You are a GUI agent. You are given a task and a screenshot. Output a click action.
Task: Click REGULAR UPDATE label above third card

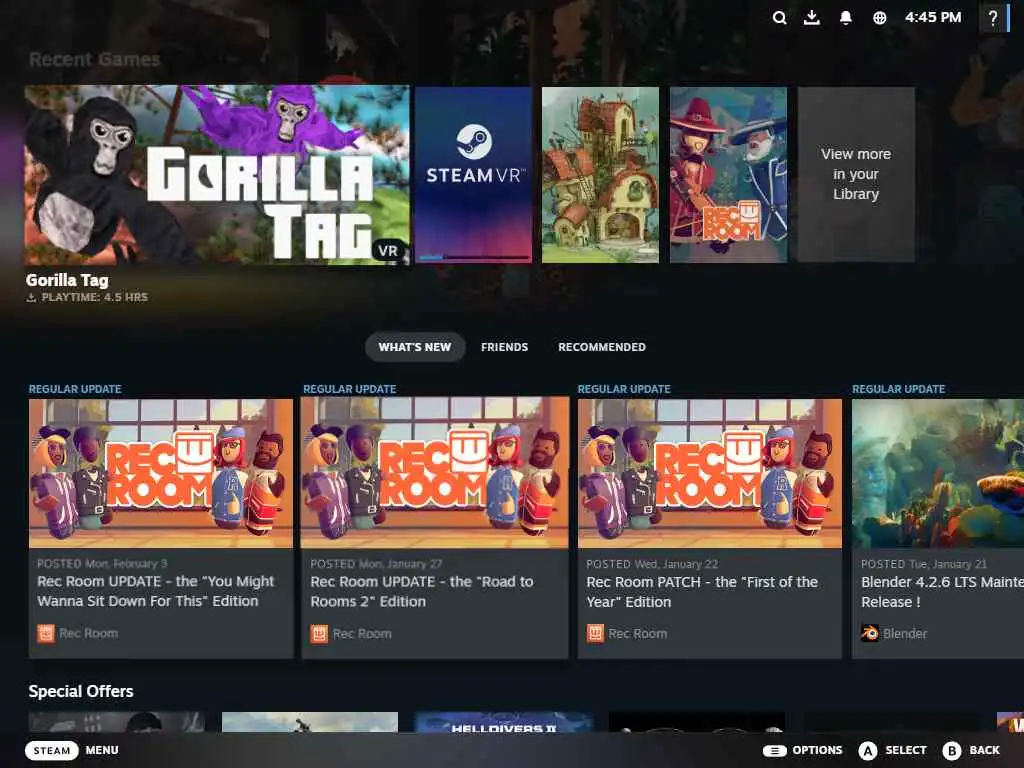pos(624,389)
